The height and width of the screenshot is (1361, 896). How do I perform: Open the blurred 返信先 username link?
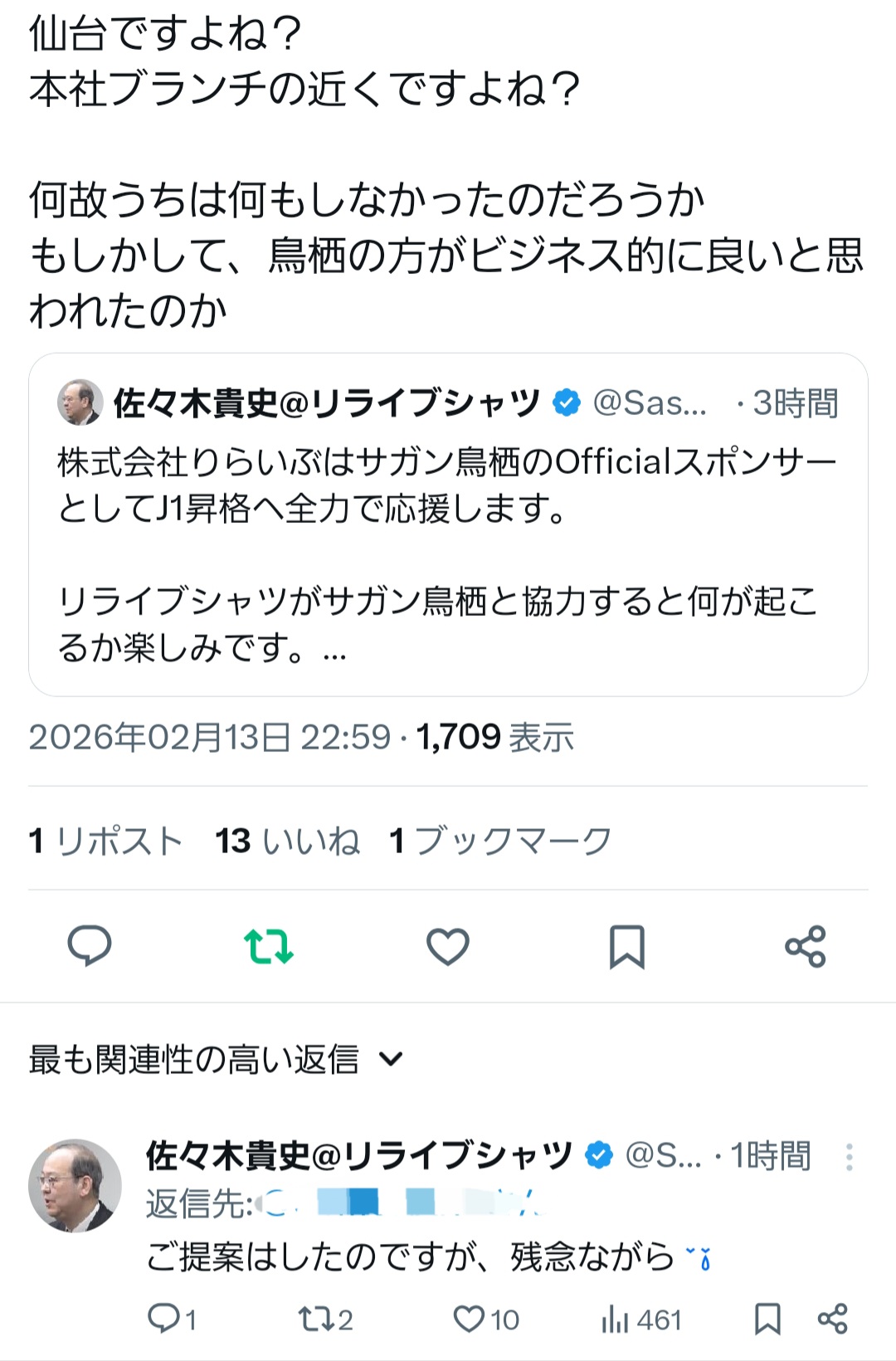point(398,1203)
